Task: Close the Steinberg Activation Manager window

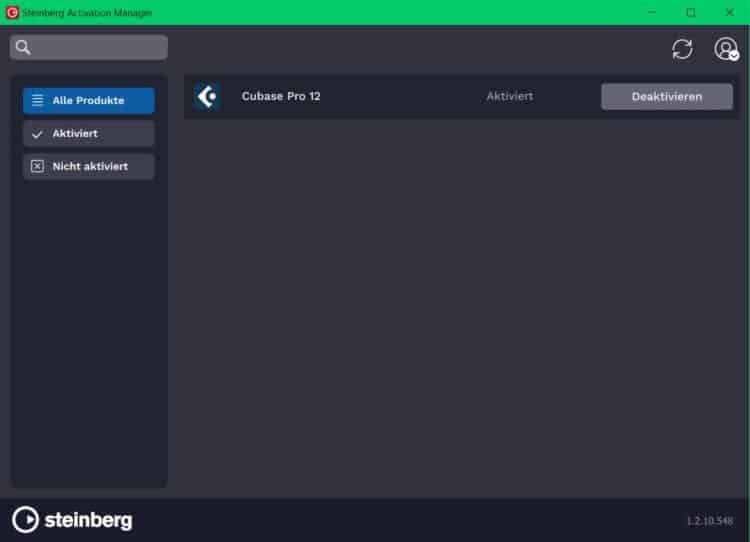Action: coord(729,12)
